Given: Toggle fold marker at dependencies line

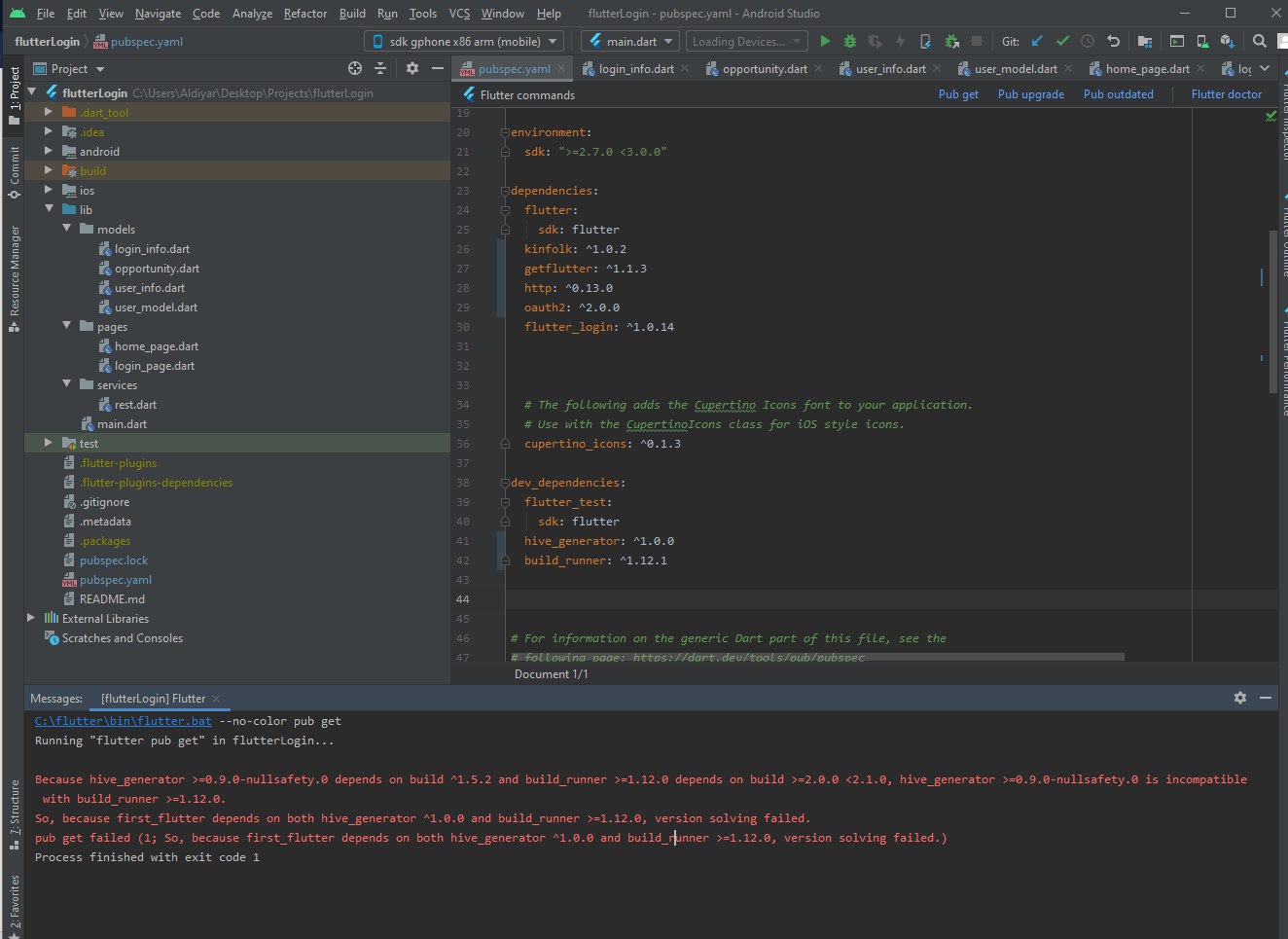Looking at the screenshot, I should click(x=505, y=191).
